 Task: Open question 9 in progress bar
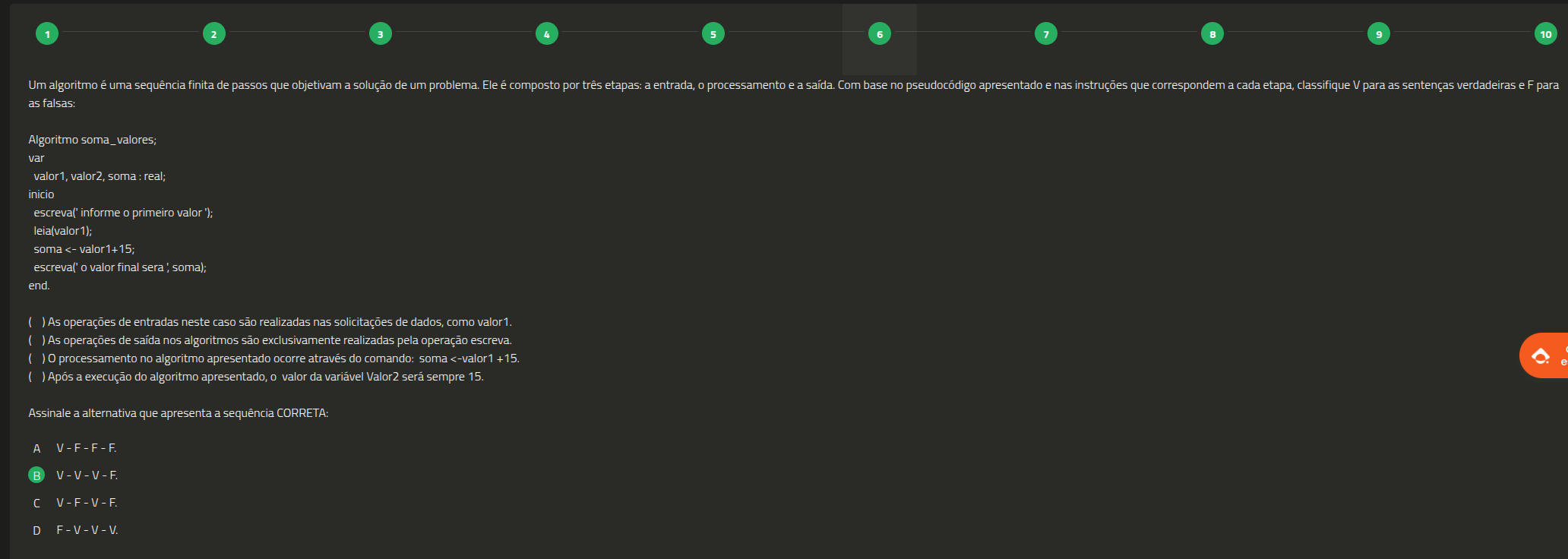pyautogui.click(x=1378, y=33)
